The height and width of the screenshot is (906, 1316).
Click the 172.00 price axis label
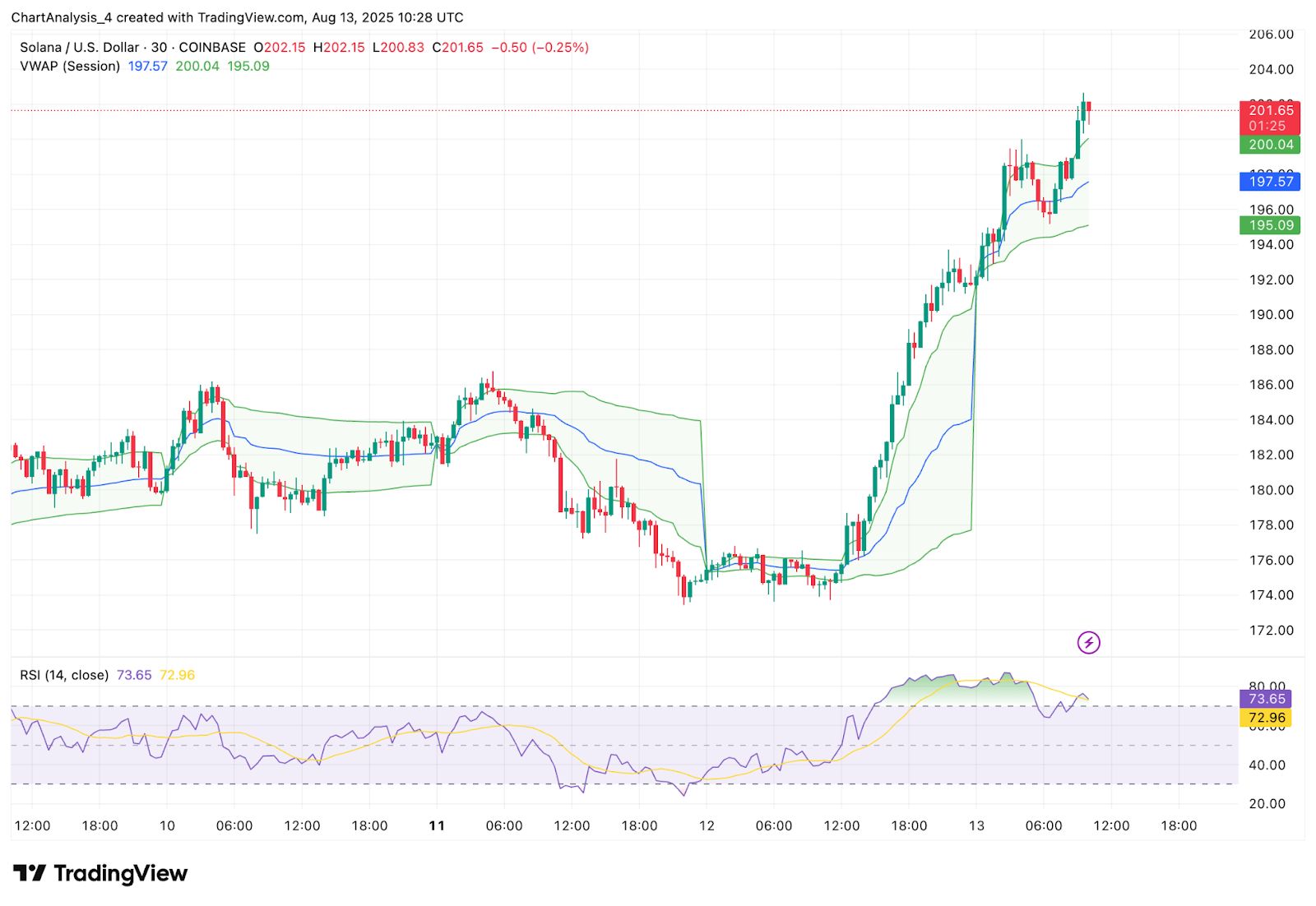(1271, 631)
